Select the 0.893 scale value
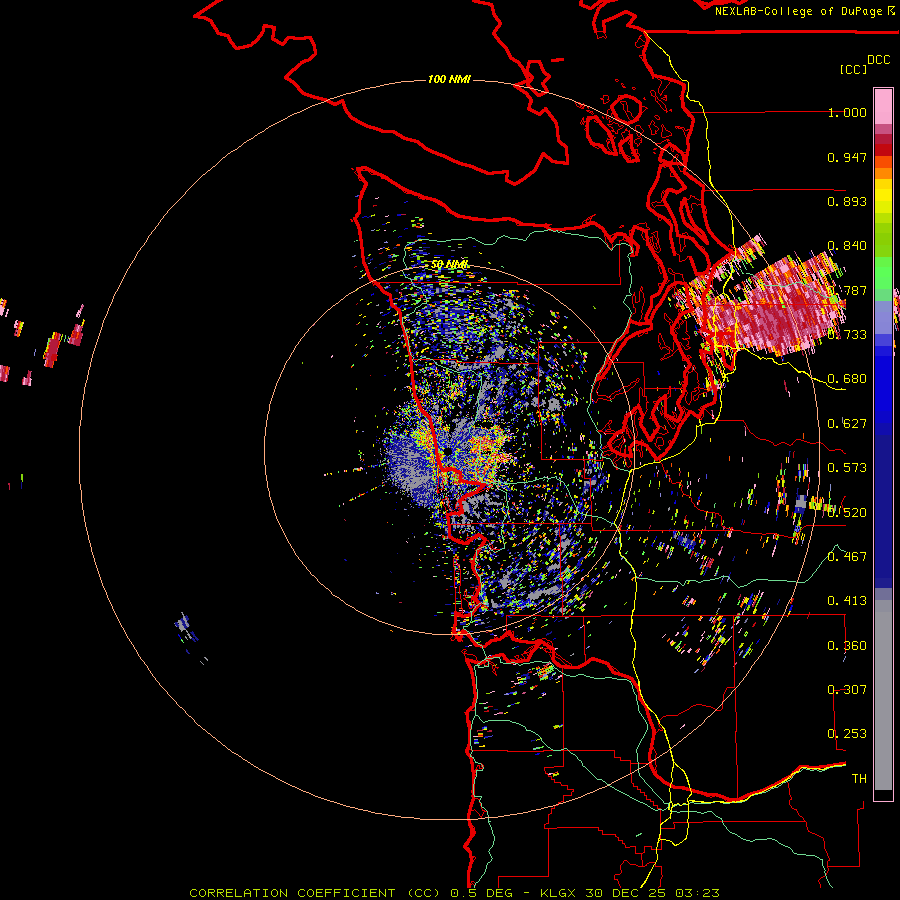Viewport: 900px width, 900px height. (x=847, y=201)
